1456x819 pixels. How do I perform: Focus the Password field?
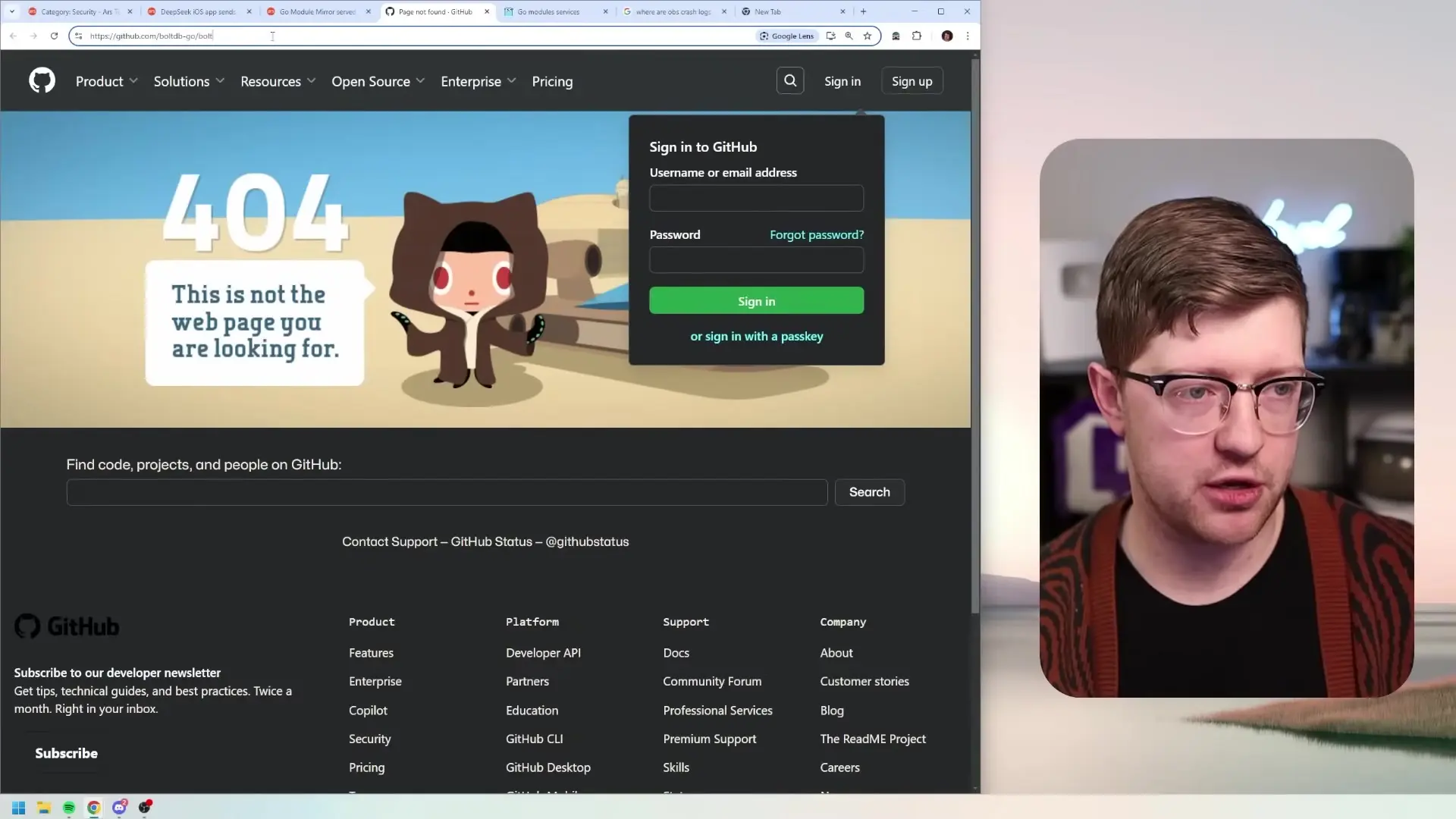[x=756, y=260]
